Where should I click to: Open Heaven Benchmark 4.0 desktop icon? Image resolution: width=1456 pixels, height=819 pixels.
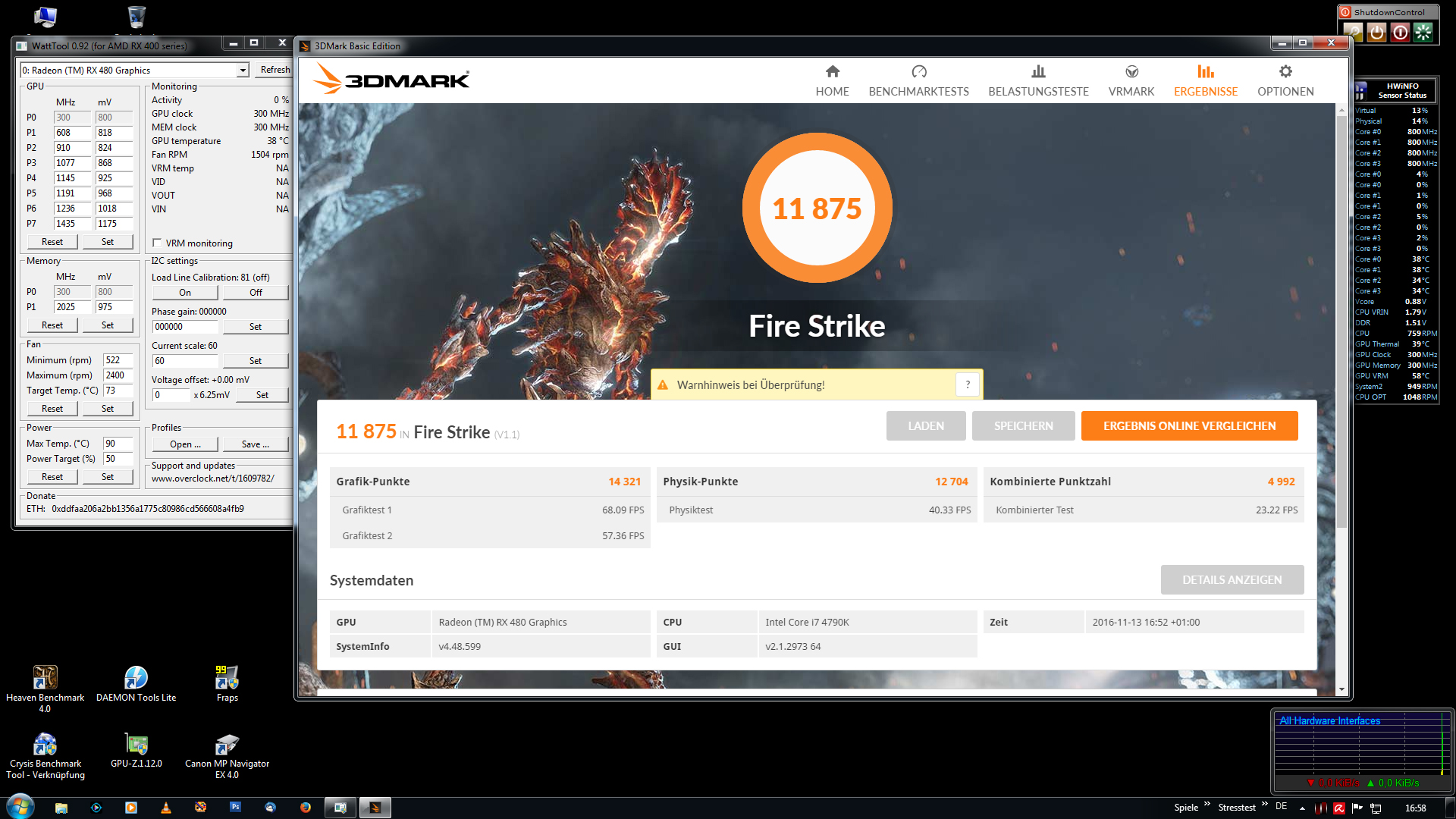click(45, 678)
